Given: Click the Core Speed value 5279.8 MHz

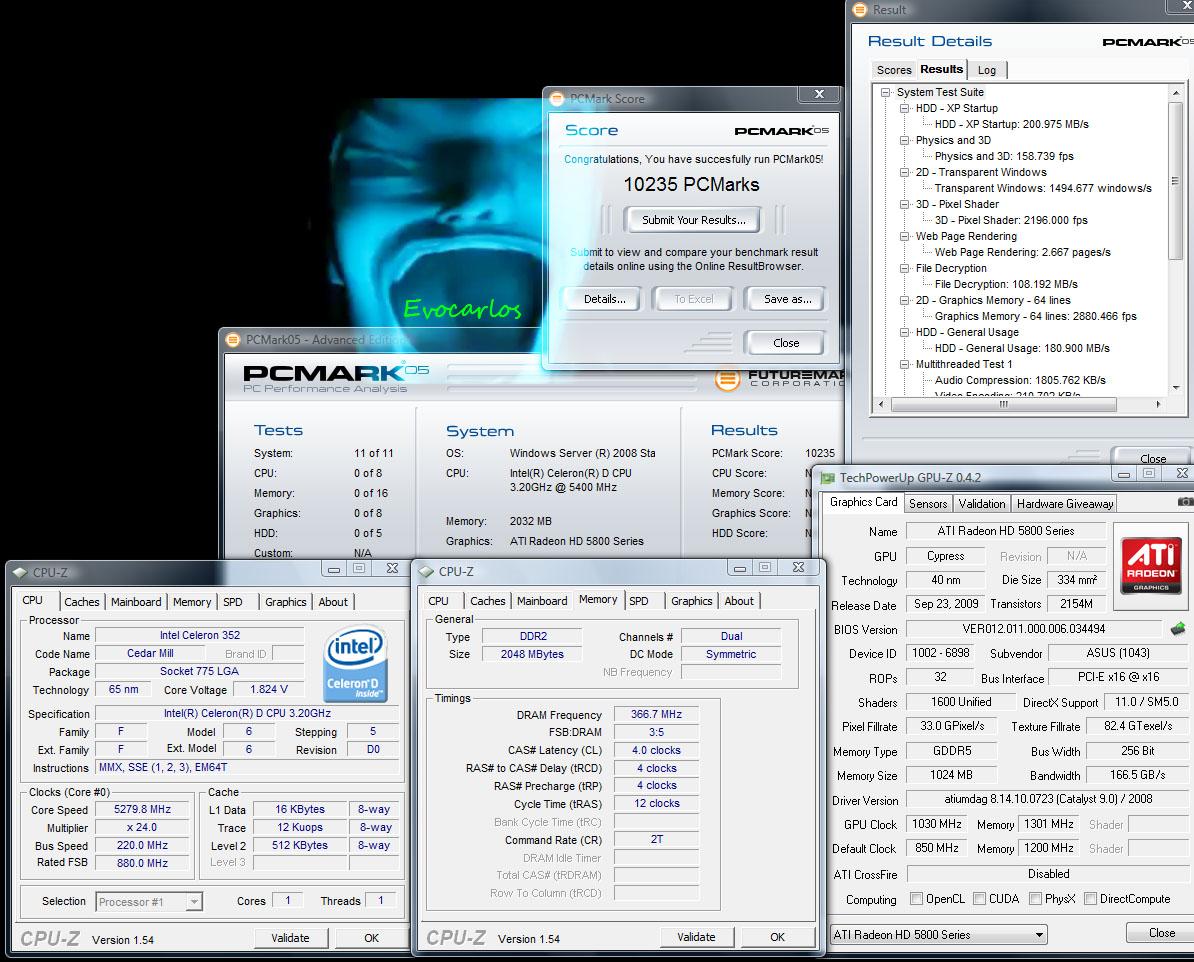Looking at the screenshot, I should pos(142,810).
